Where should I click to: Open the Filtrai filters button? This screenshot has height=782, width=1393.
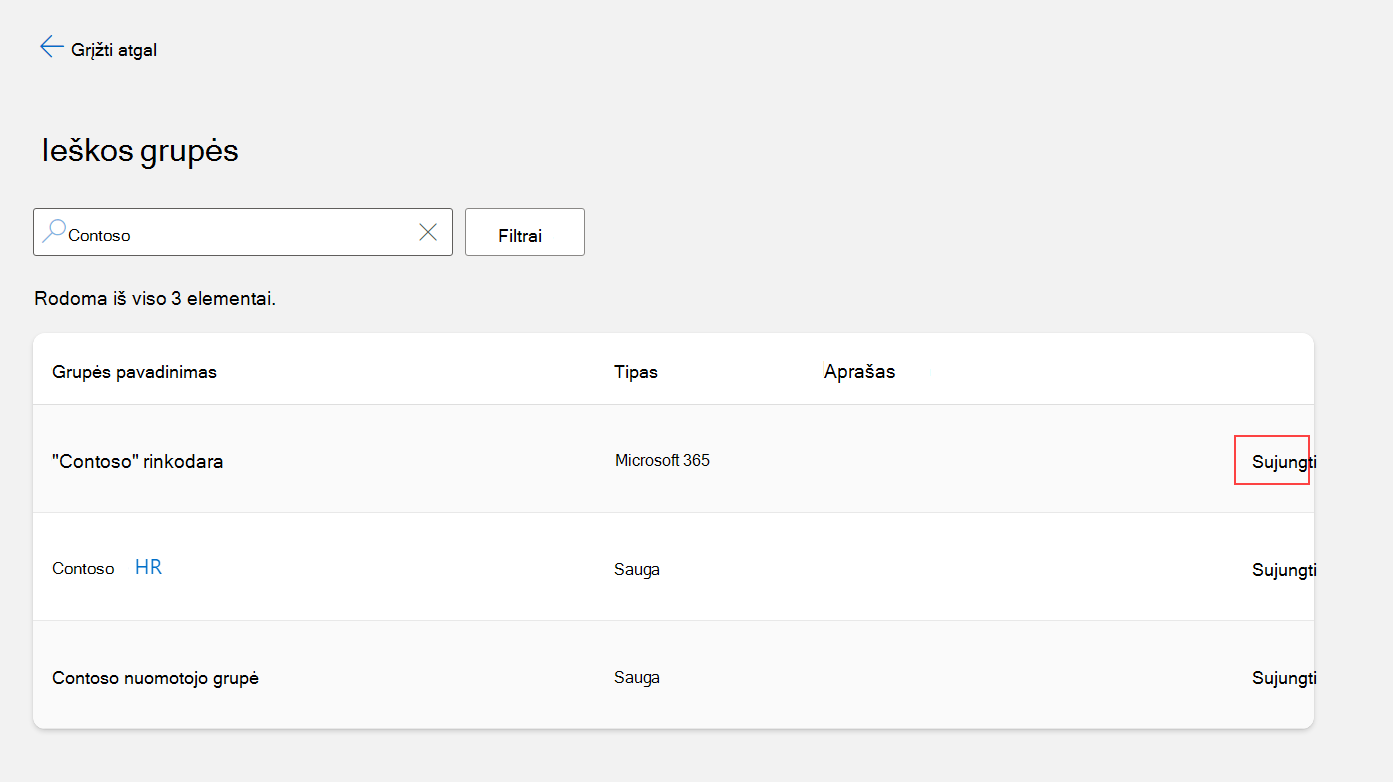click(x=525, y=232)
